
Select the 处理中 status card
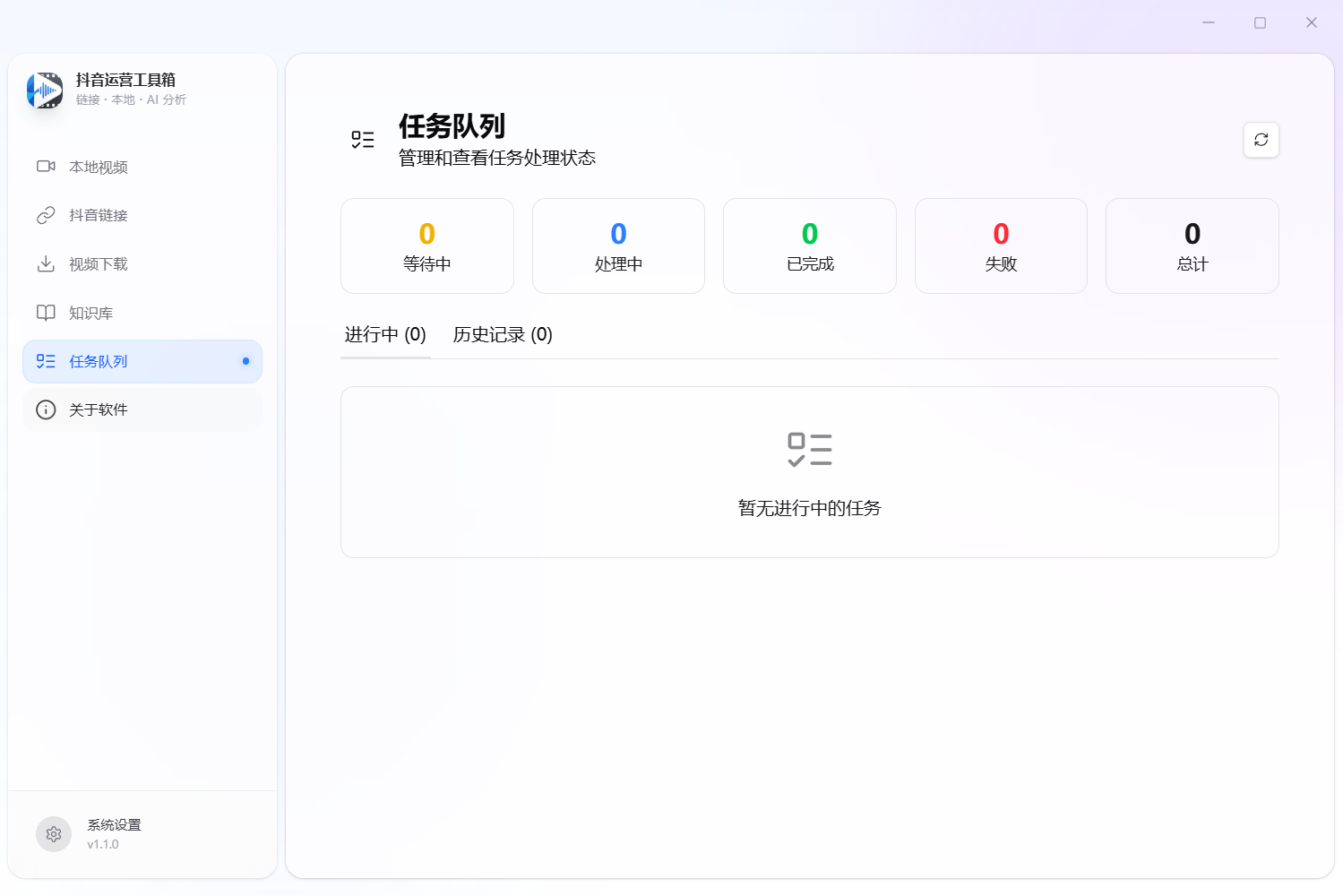click(x=618, y=246)
